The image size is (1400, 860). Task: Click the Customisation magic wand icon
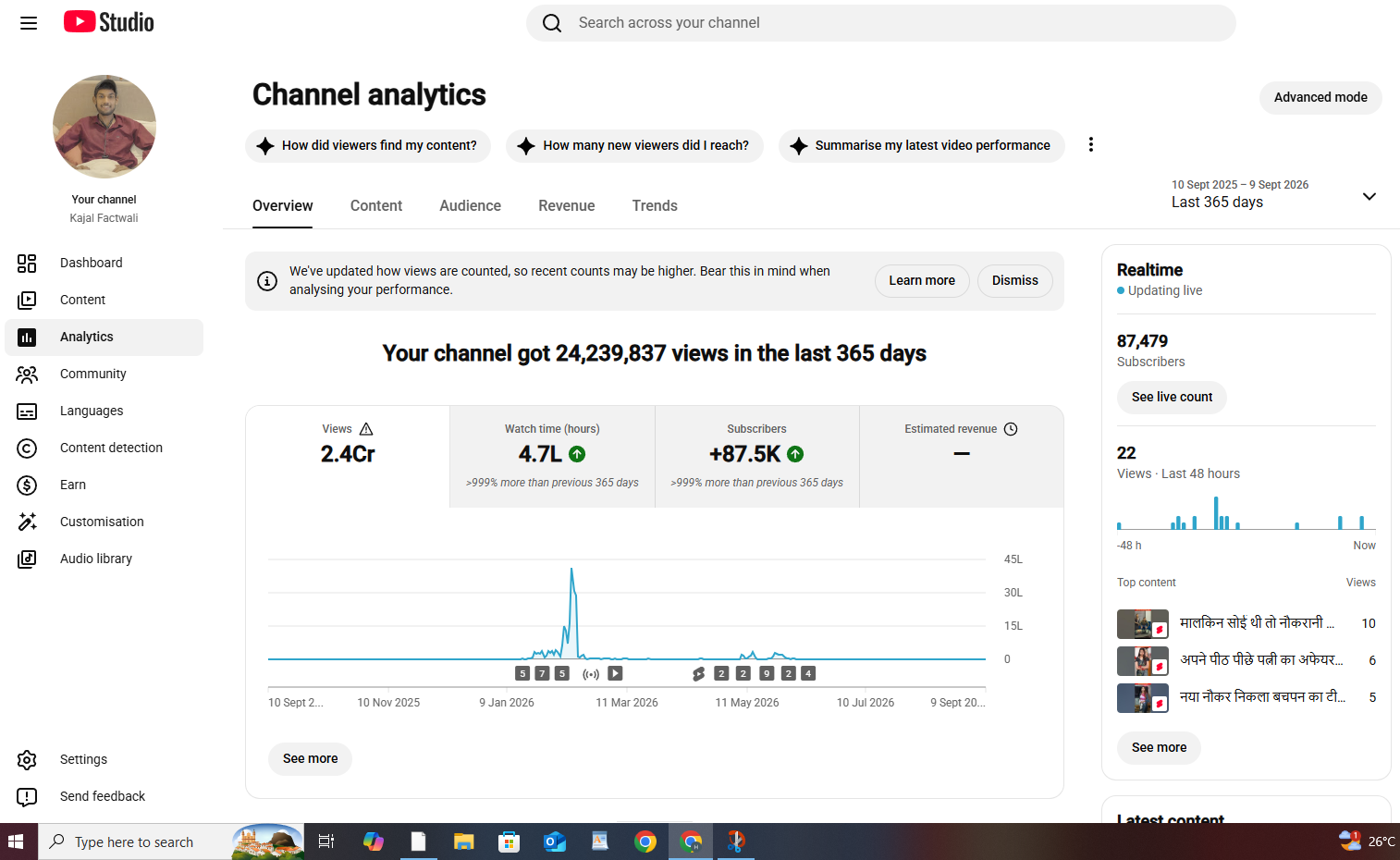27,522
